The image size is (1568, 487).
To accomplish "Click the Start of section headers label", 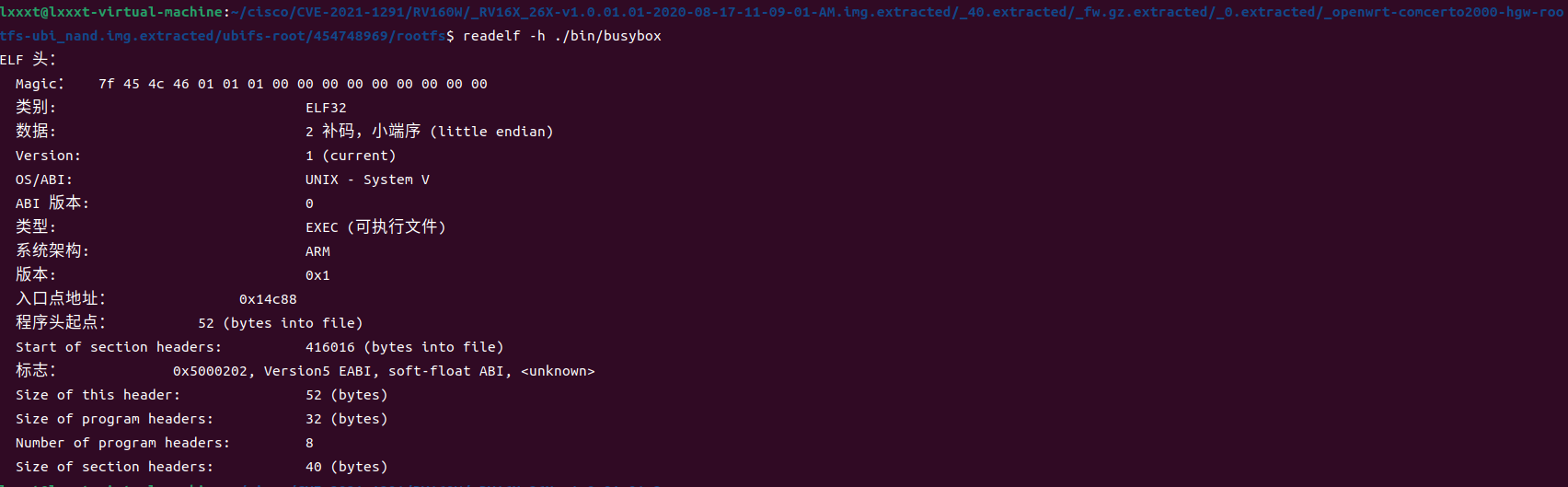I will [x=119, y=347].
